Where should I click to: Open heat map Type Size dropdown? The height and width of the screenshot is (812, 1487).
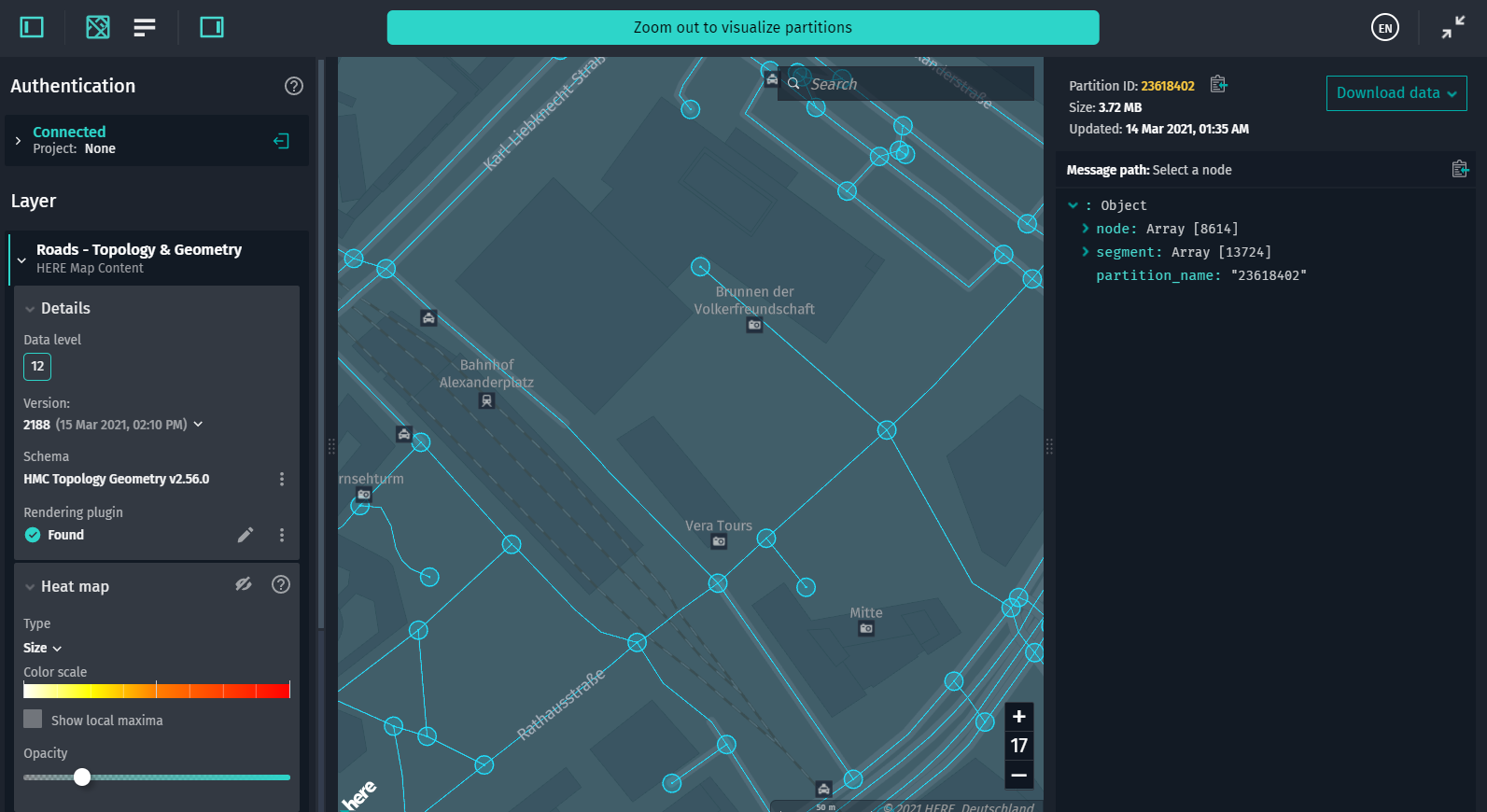coord(42,648)
